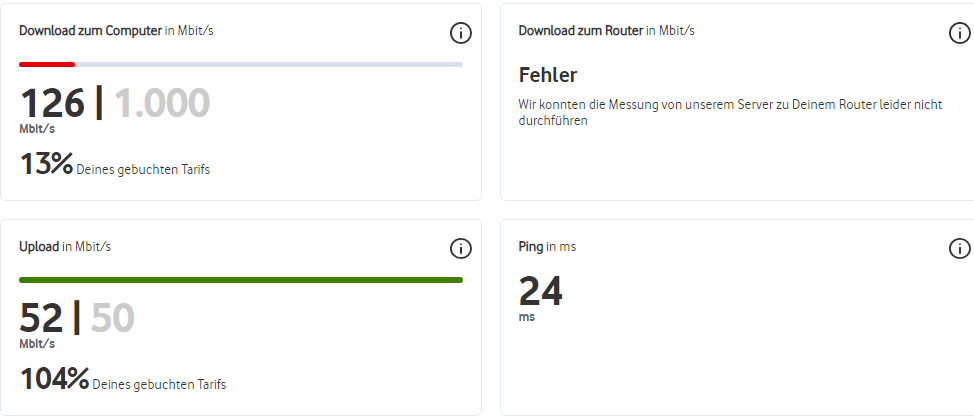Open info icon for Download zum Computer
The height and width of the screenshot is (420, 974).
pos(460,33)
